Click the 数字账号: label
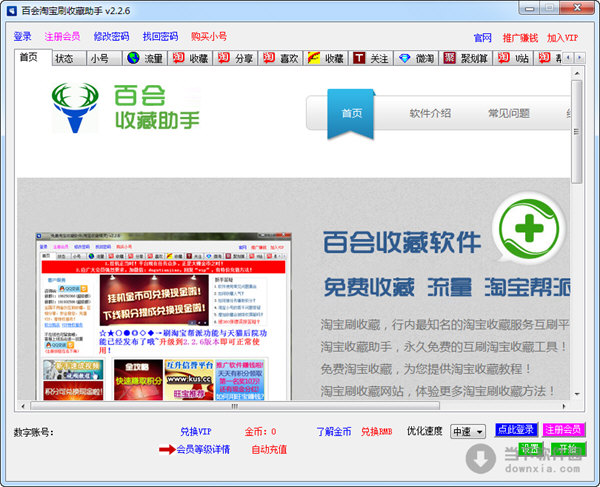Viewport: 600px width, 487px height. coord(34,432)
